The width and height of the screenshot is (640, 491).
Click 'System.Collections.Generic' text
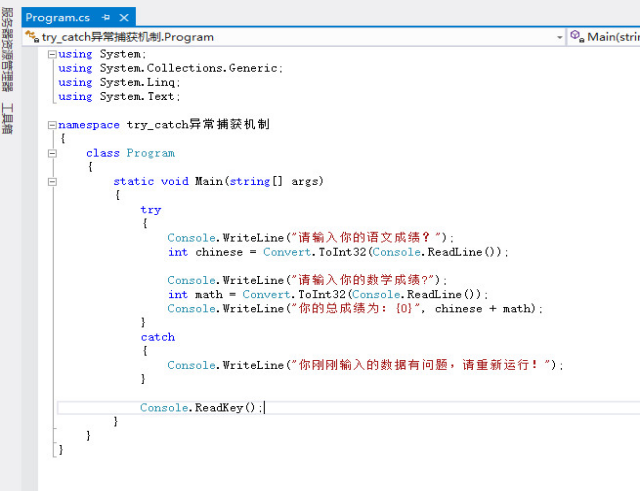[x=189, y=68]
